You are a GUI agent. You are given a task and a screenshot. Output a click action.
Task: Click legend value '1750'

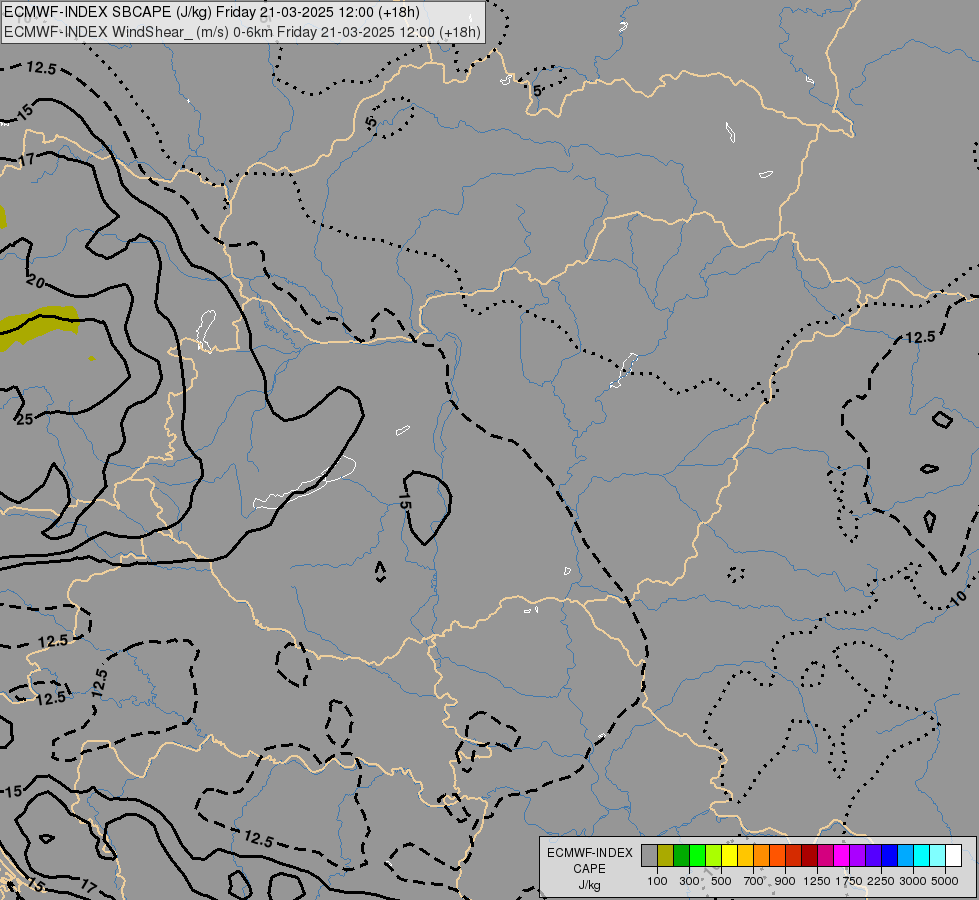(849, 881)
